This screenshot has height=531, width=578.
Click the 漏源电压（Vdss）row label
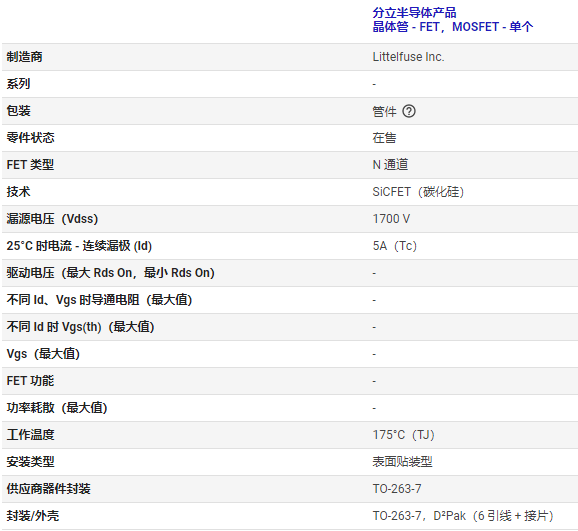[x=52, y=219]
